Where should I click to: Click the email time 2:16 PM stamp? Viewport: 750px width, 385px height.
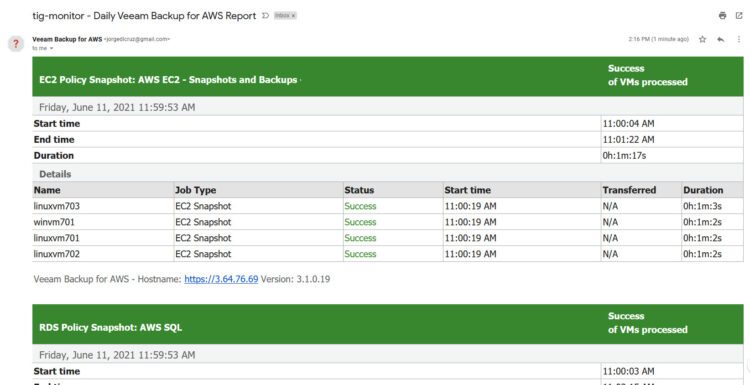(658, 39)
